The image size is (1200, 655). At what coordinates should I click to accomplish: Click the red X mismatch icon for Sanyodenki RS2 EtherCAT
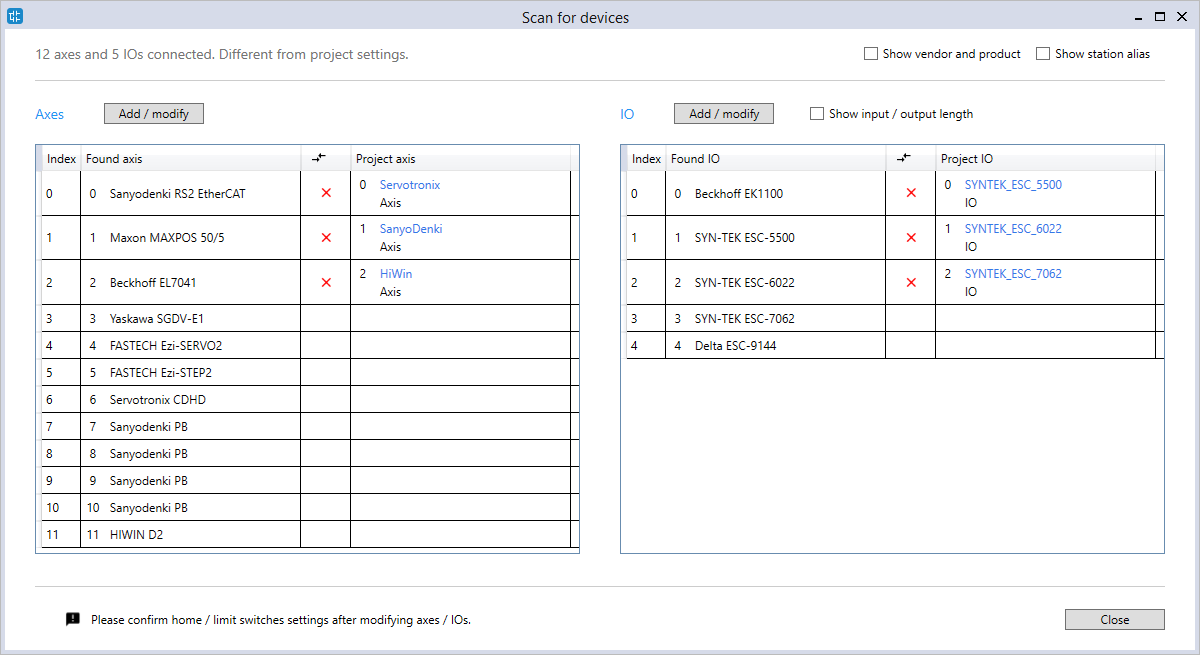[x=326, y=194]
